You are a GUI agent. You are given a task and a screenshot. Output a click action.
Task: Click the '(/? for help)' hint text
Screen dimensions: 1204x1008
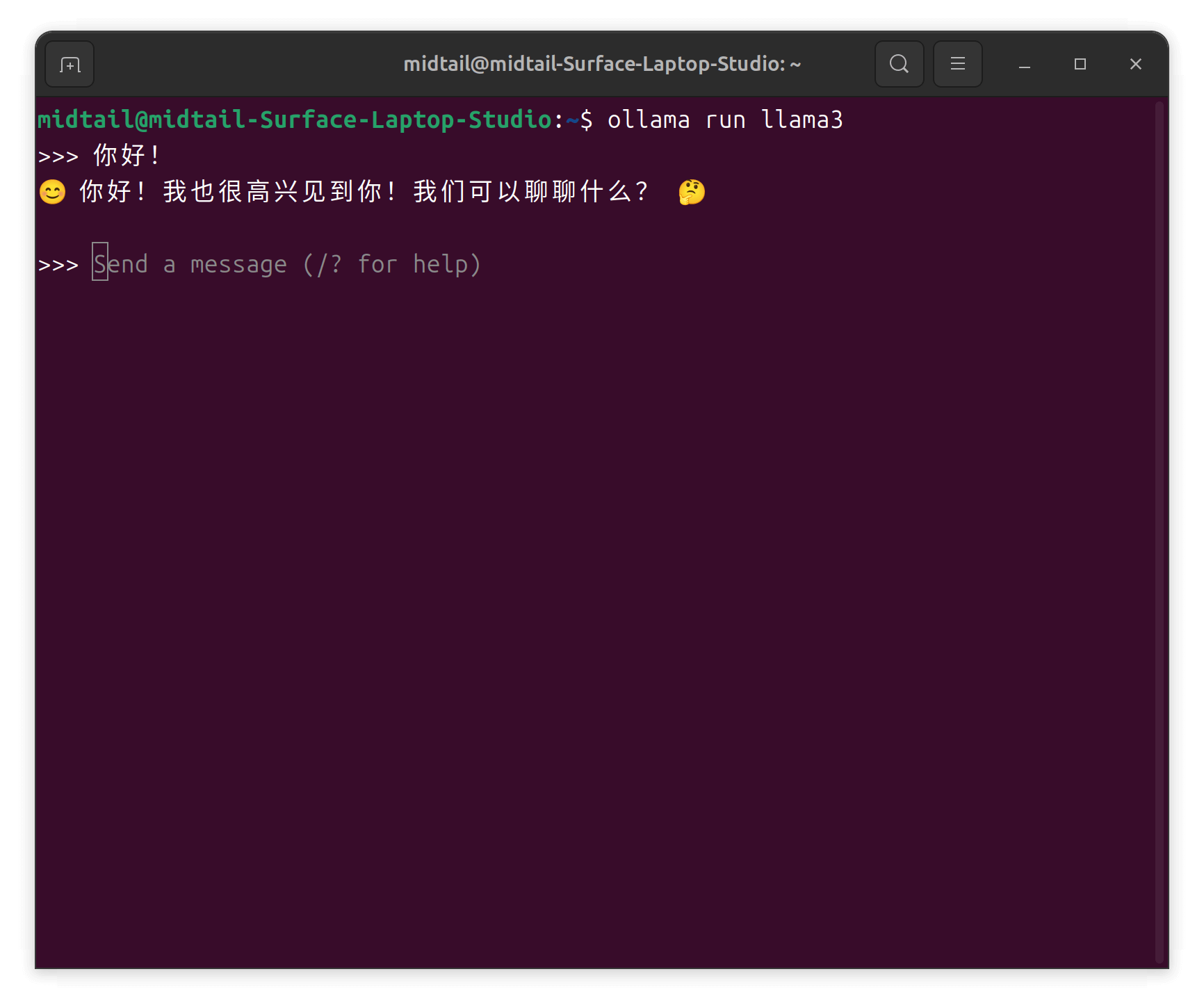[391, 264]
